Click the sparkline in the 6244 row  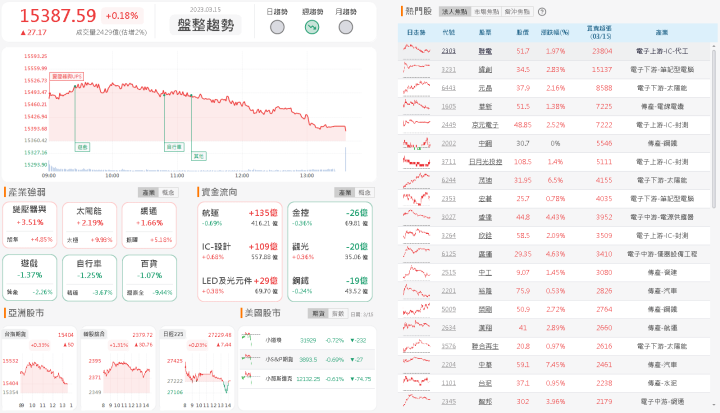[416, 180]
